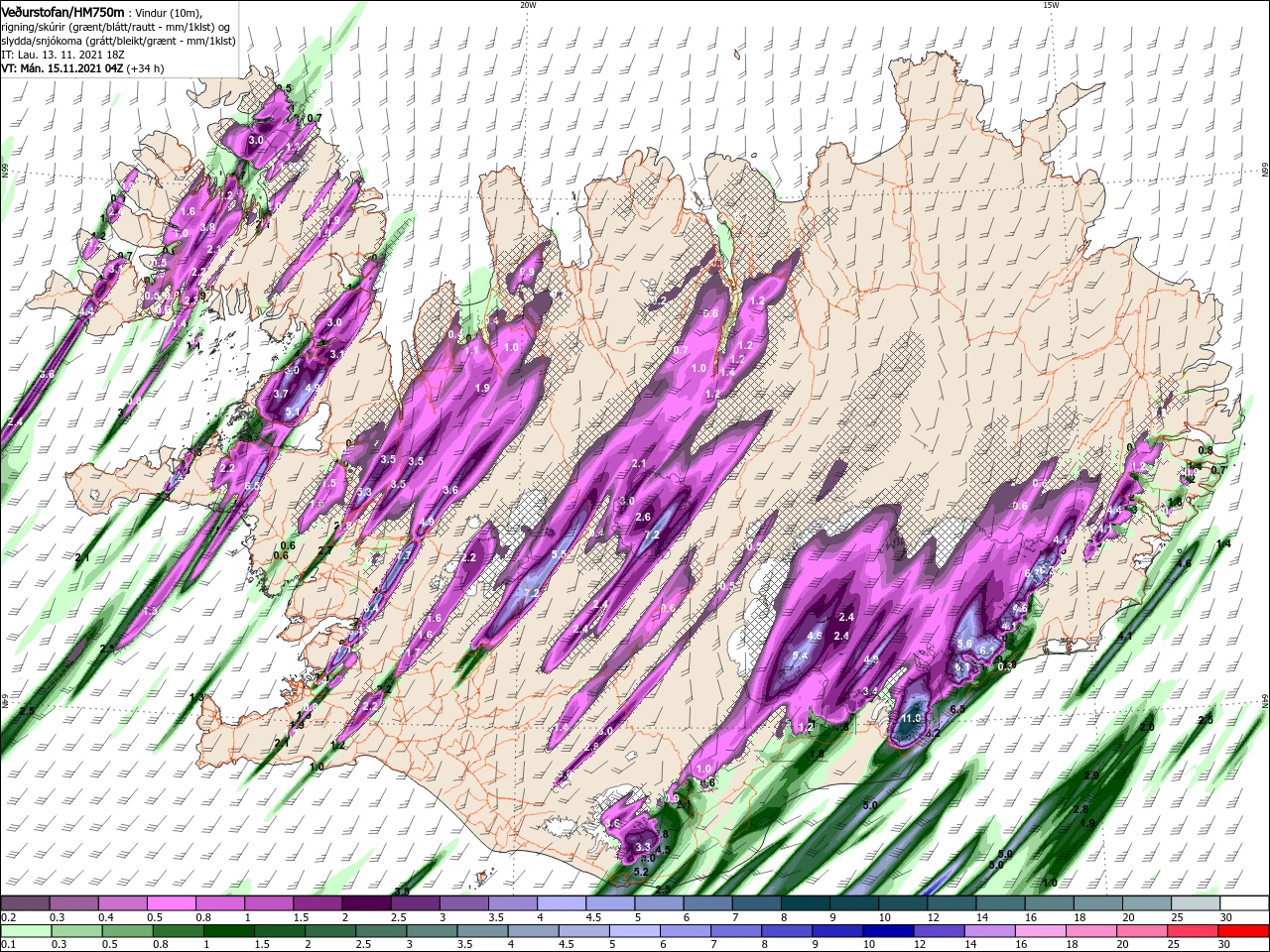The width and height of the screenshot is (1270, 952).
Task: Click the 6.5 value near the coast
Action: pos(957,709)
